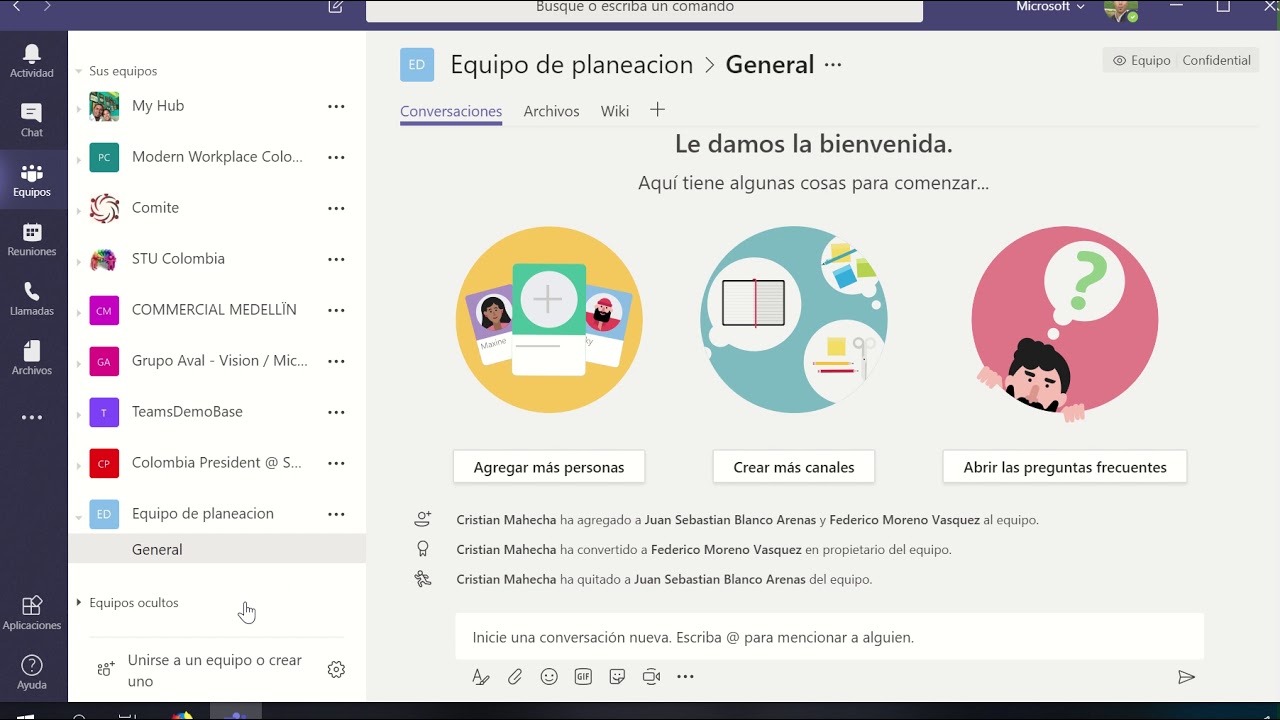The image size is (1280, 720).
Task: Open Aplicaciones store
Action: tap(32, 614)
